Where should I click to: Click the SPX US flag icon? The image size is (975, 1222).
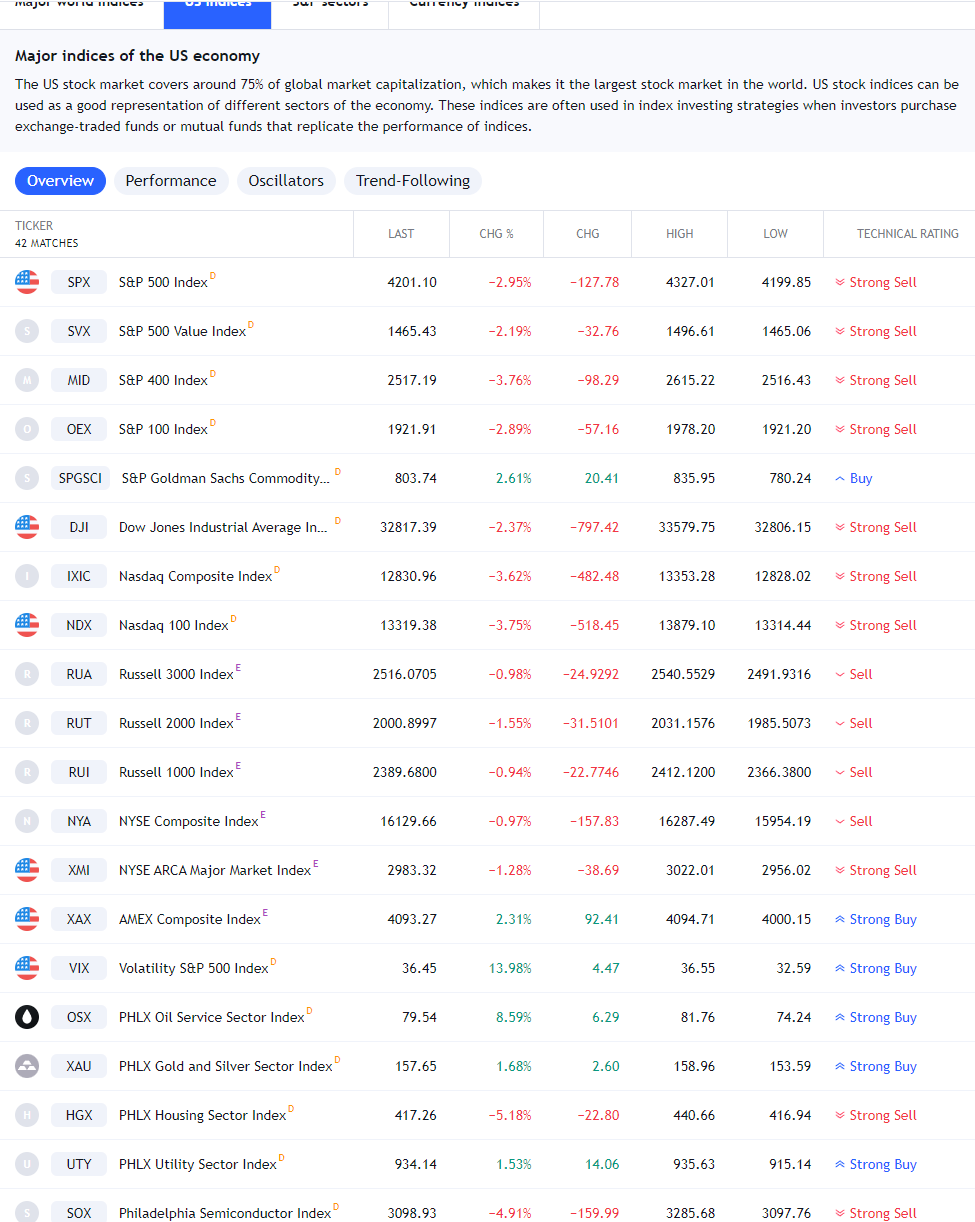point(27,282)
